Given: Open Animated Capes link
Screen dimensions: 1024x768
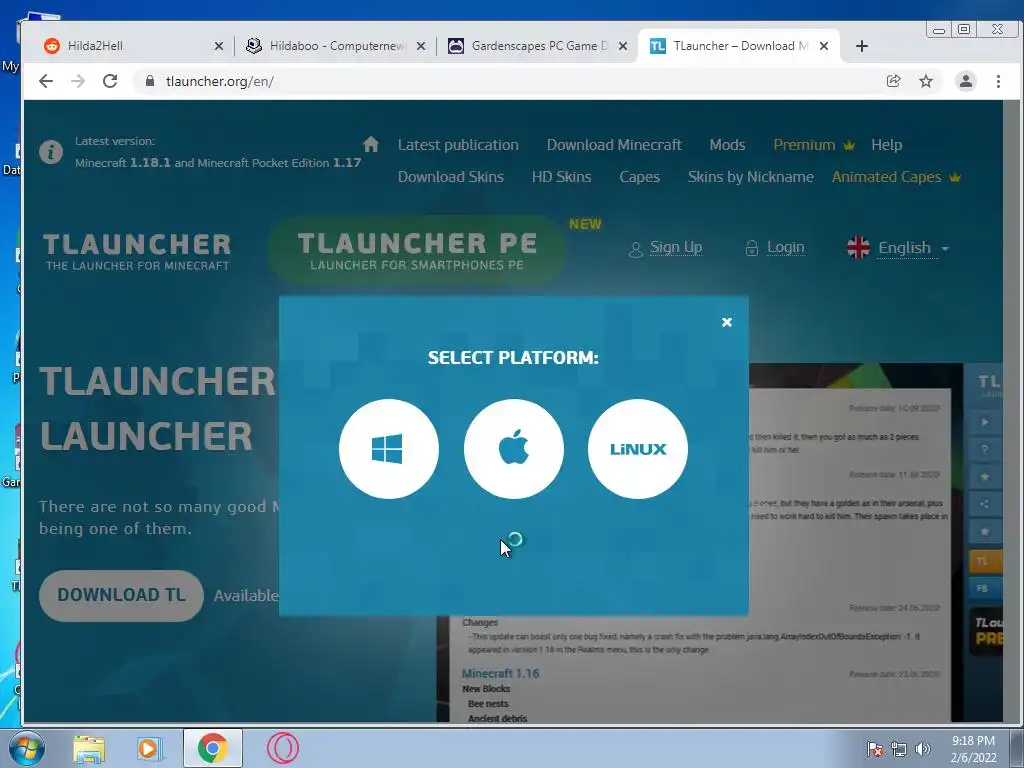Looking at the screenshot, I should (x=896, y=177).
